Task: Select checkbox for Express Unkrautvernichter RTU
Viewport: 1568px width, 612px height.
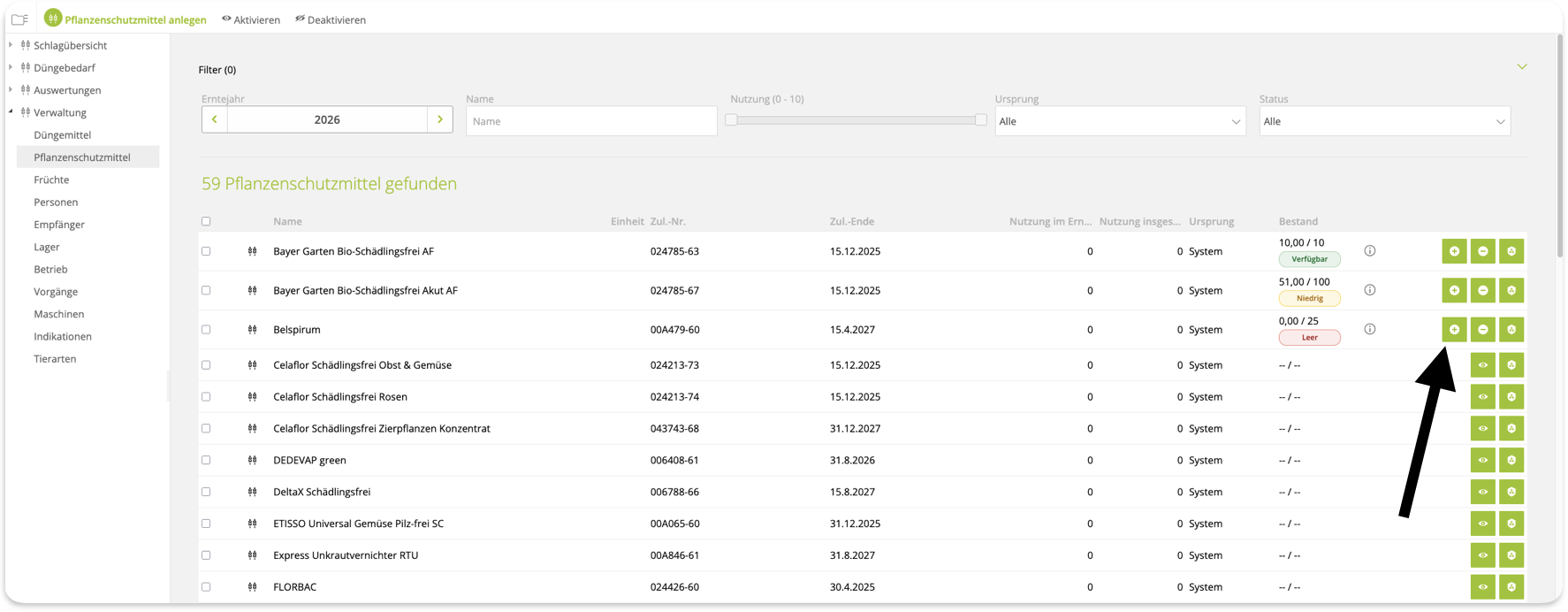Action: coord(206,555)
